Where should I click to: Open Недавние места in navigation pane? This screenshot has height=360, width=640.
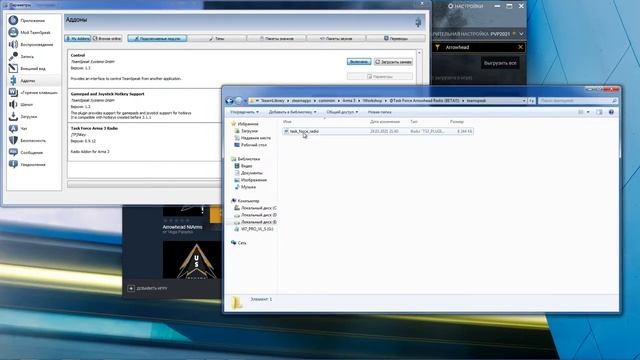(252, 138)
